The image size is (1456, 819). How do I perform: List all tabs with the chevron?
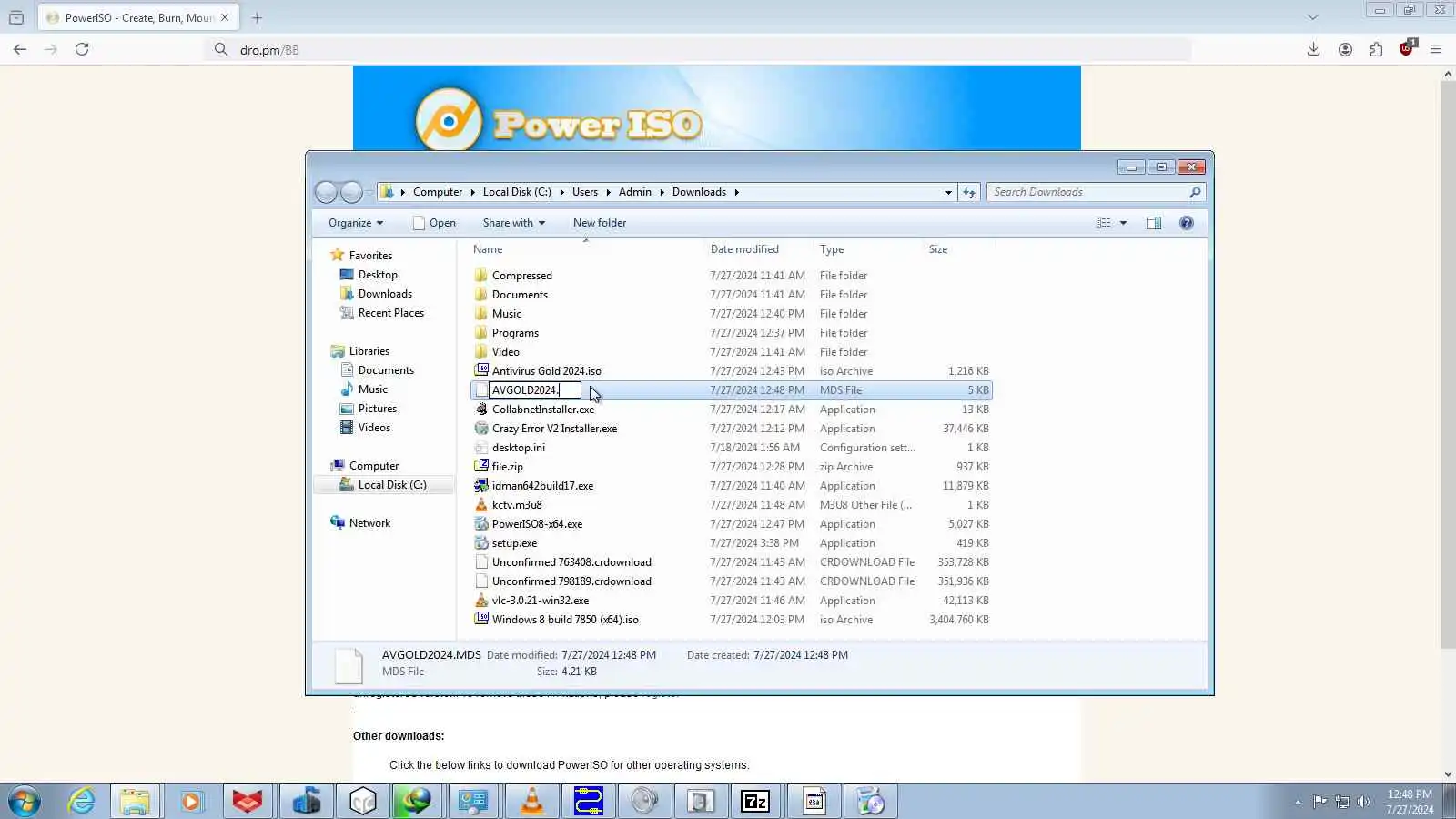[1312, 17]
